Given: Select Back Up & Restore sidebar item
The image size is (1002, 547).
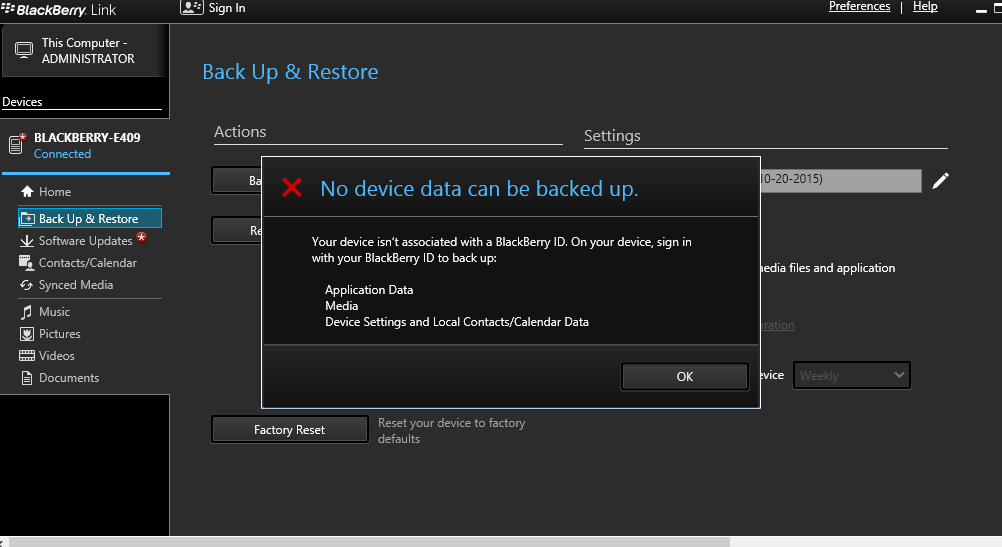Looking at the screenshot, I should [x=89, y=219].
